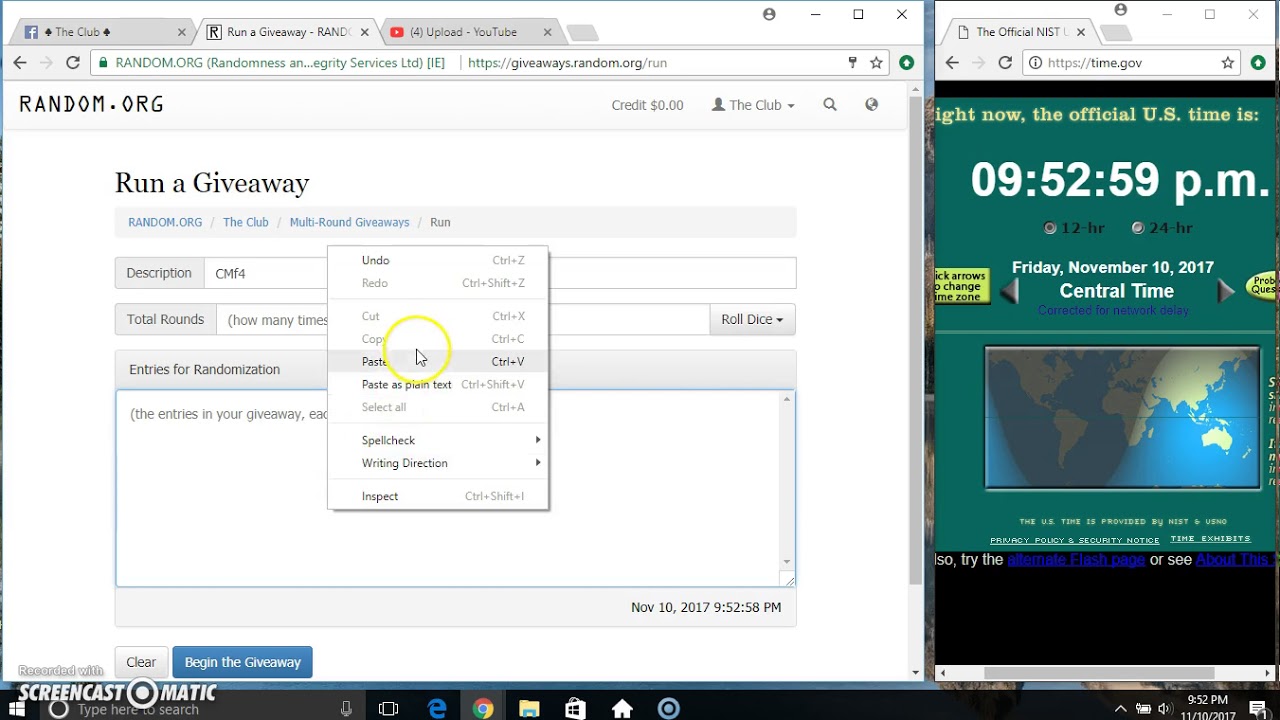This screenshot has height=720, width=1280.
Task: Select Paste as plain text in context menu
Action: click(x=438, y=384)
